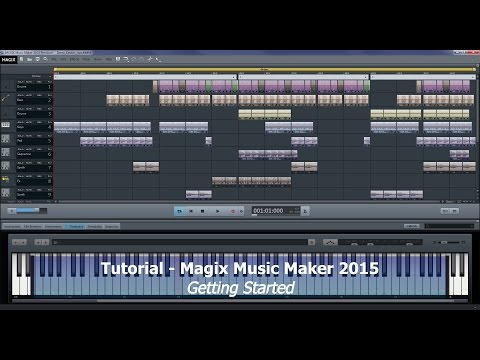Open the File menu

point(54,59)
